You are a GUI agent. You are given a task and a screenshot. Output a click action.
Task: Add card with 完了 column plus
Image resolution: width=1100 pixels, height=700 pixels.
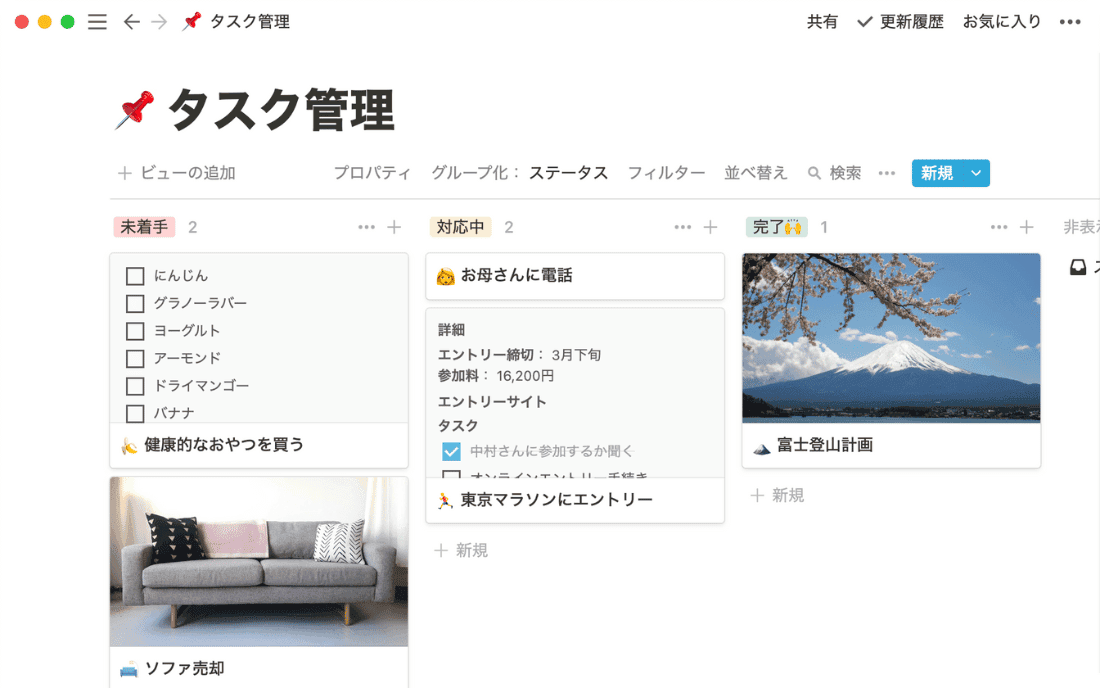(x=1026, y=227)
